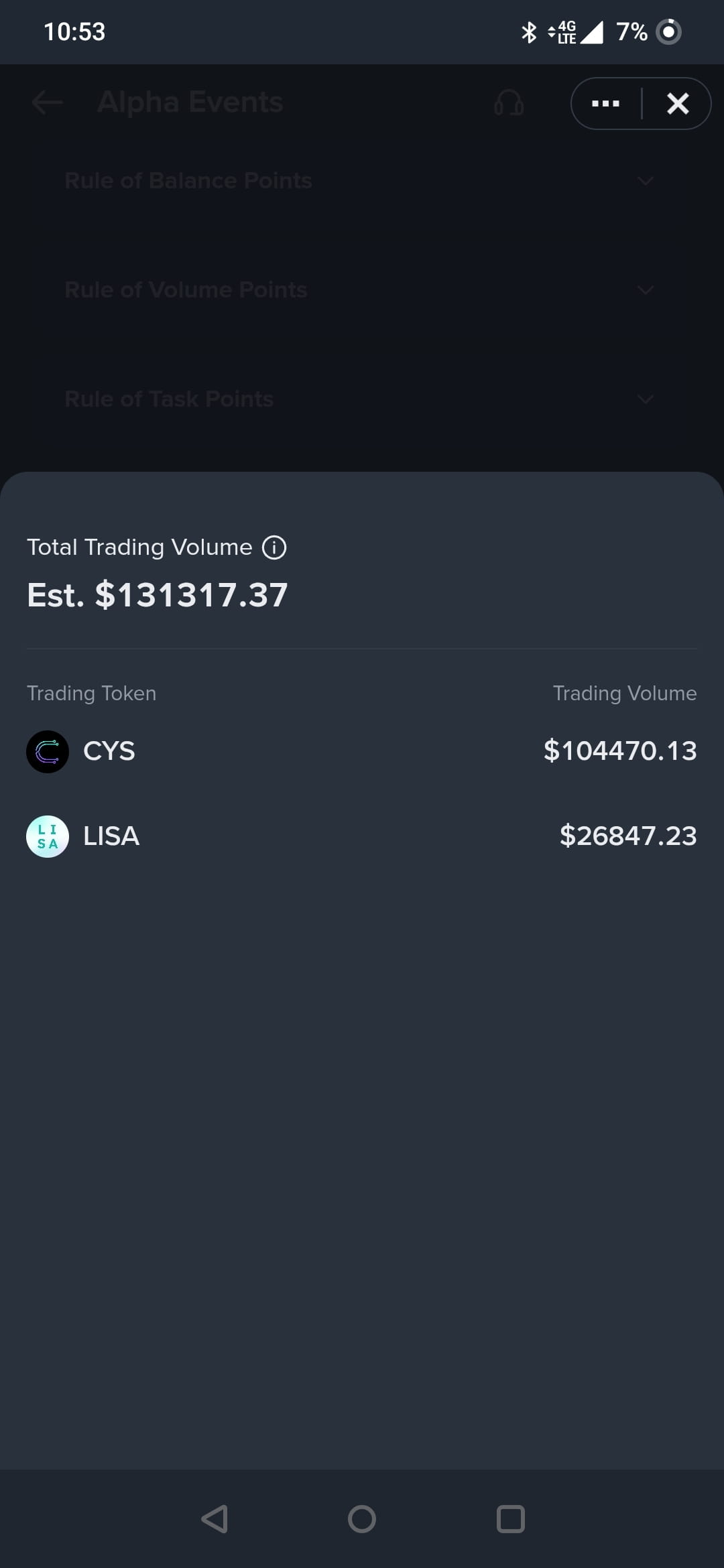724x1568 pixels.
Task: Expand Rule of Balance Points chevron
Action: [646, 181]
